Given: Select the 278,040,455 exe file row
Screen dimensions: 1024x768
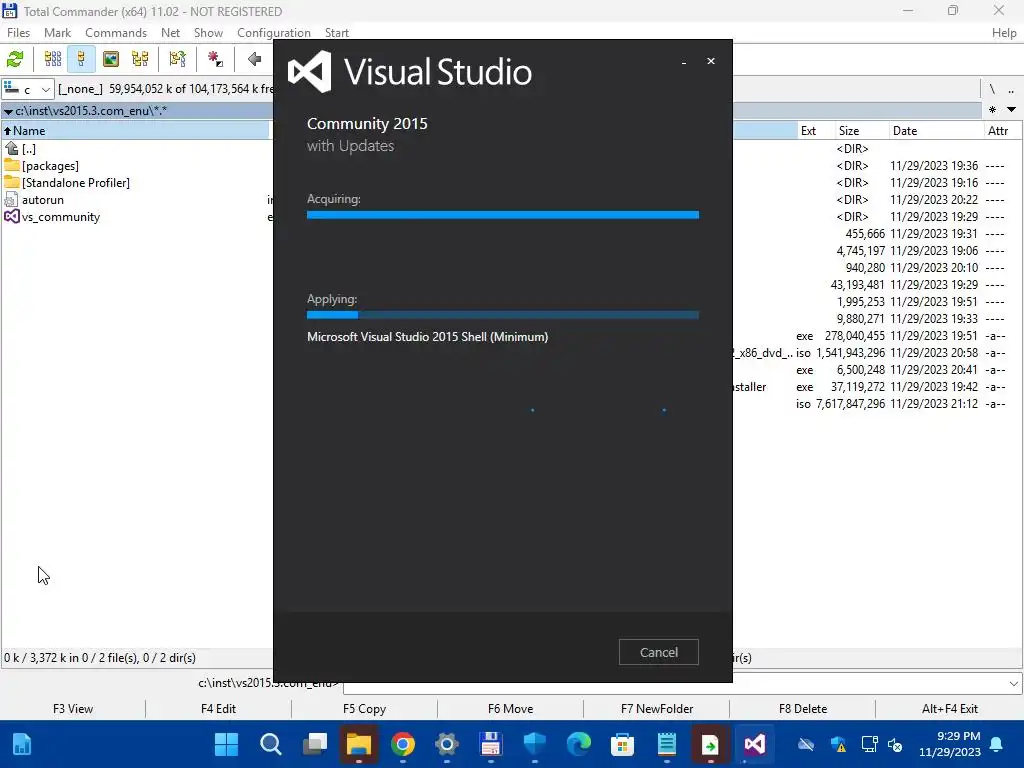Looking at the screenshot, I should pos(876,336).
